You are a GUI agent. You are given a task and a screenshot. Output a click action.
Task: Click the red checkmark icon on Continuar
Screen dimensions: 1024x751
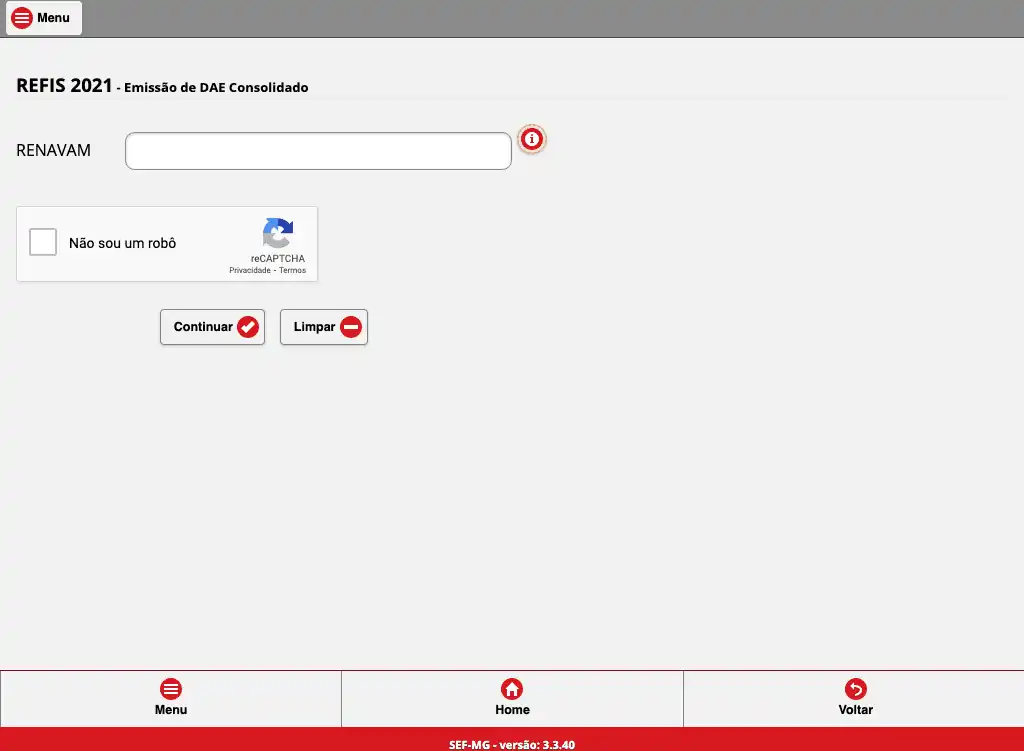pos(248,327)
